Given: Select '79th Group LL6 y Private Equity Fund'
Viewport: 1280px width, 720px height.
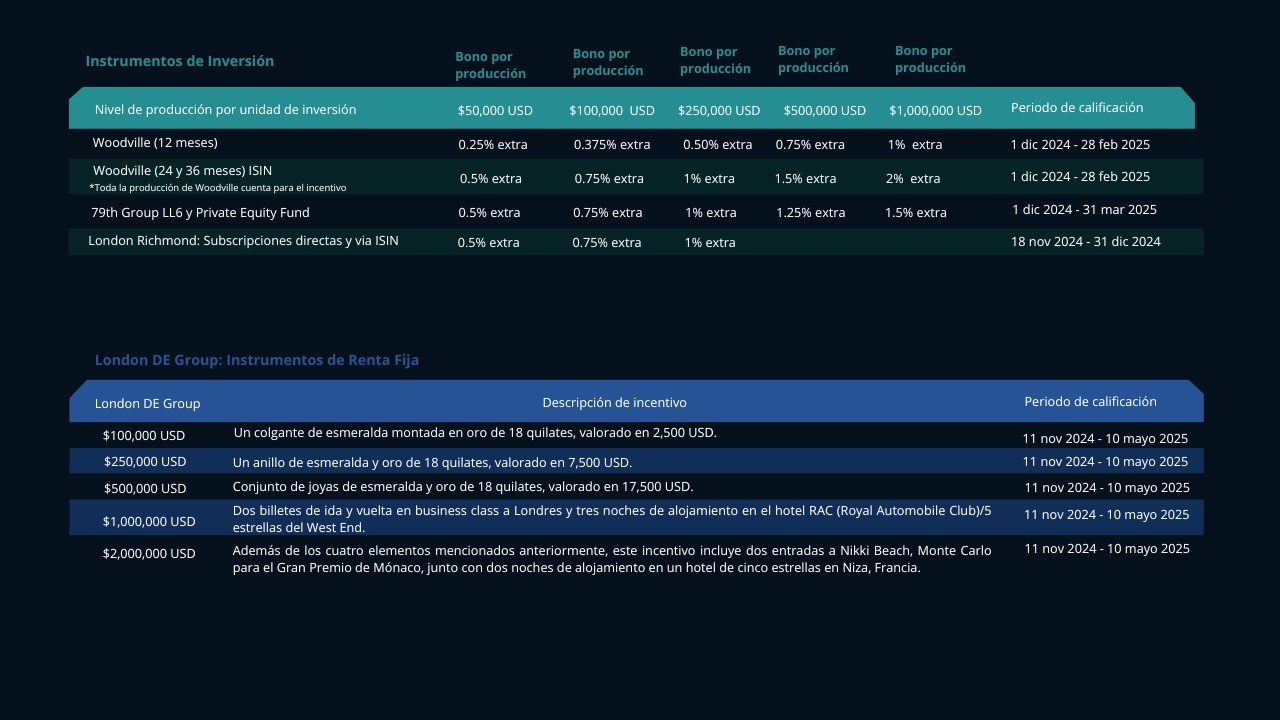Looking at the screenshot, I should tap(200, 213).
